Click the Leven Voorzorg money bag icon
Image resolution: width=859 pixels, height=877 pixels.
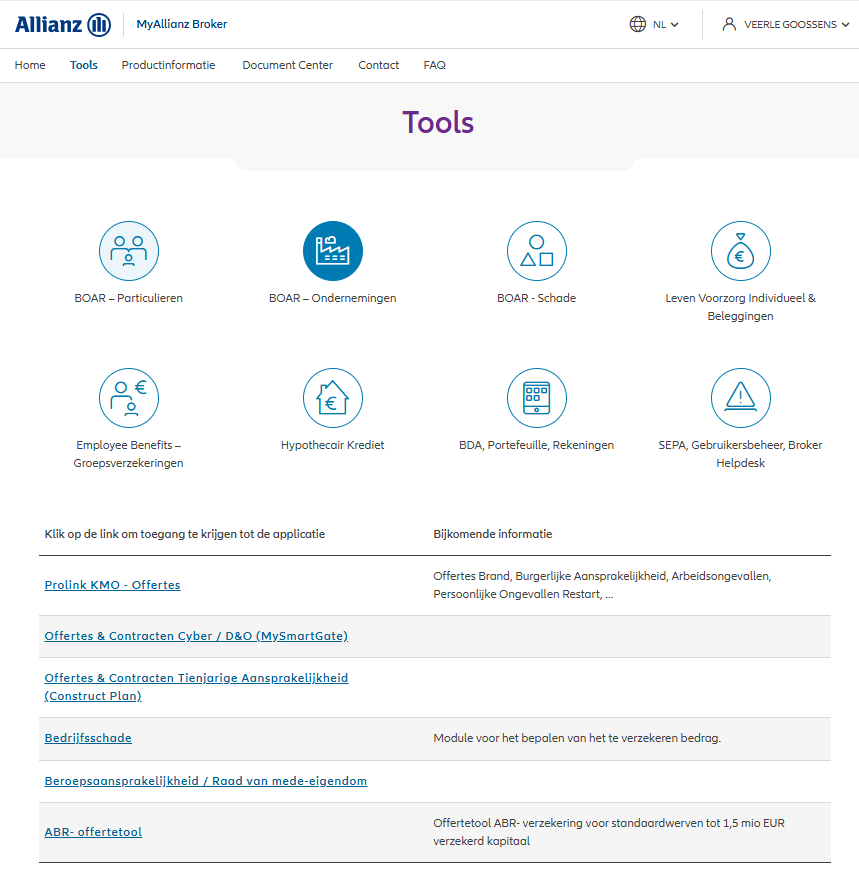[x=740, y=251]
